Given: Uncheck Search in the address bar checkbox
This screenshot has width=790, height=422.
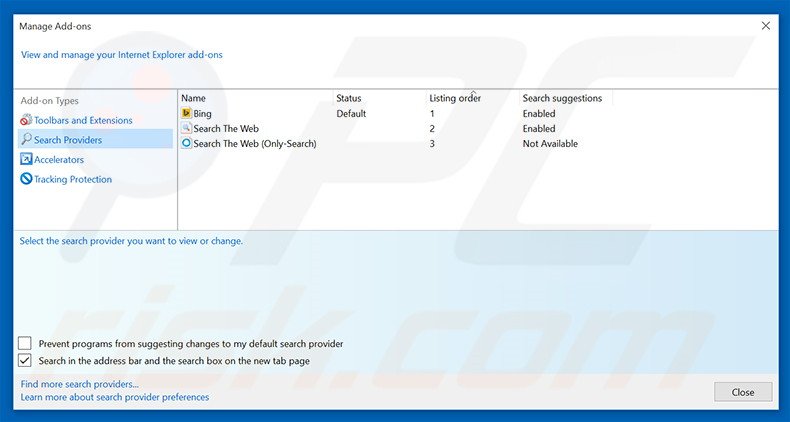Looking at the screenshot, I should tap(25, 361).
